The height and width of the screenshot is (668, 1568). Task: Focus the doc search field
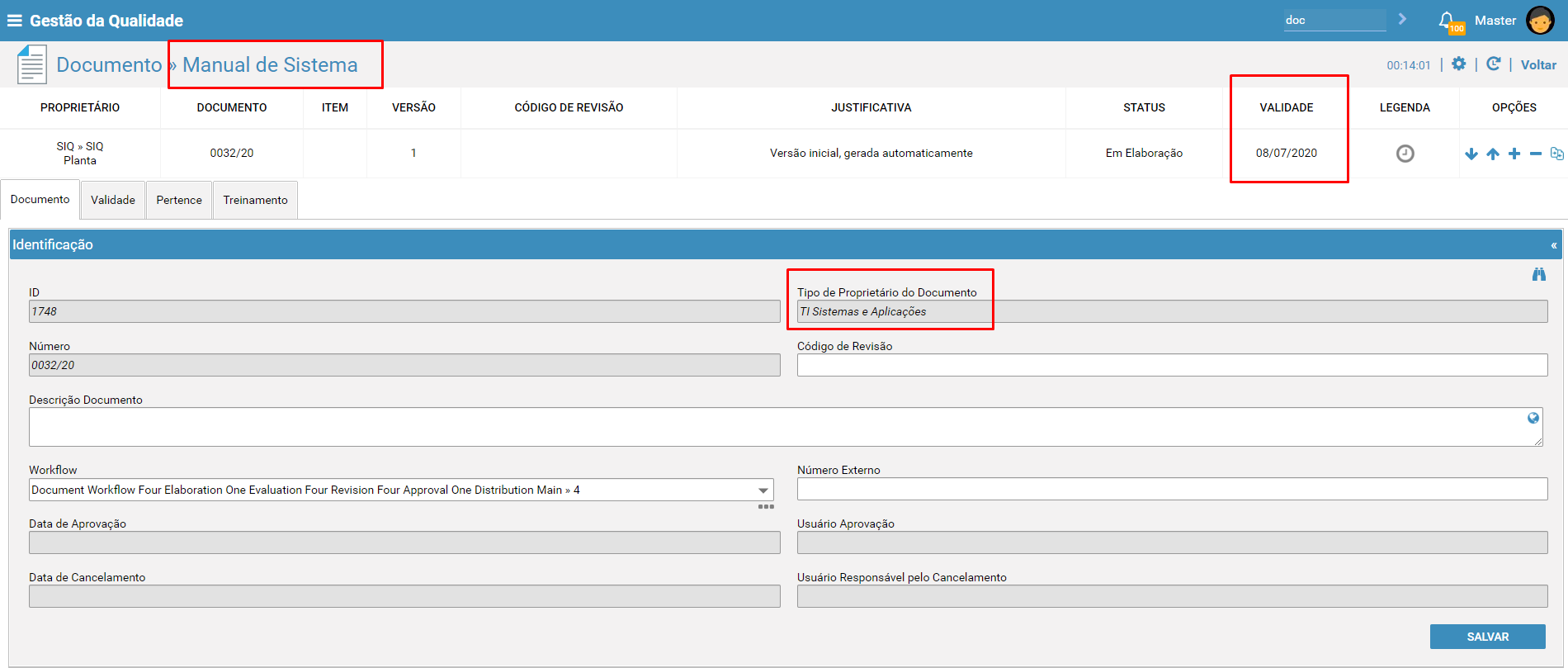1334,20
